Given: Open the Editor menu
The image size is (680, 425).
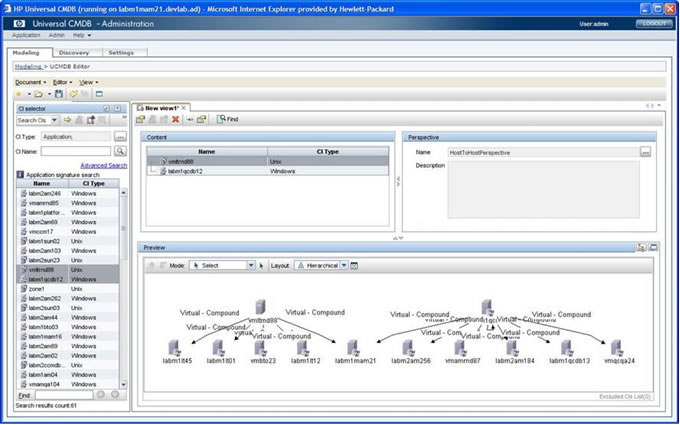Looking at the screenshot, I should 62,82.
